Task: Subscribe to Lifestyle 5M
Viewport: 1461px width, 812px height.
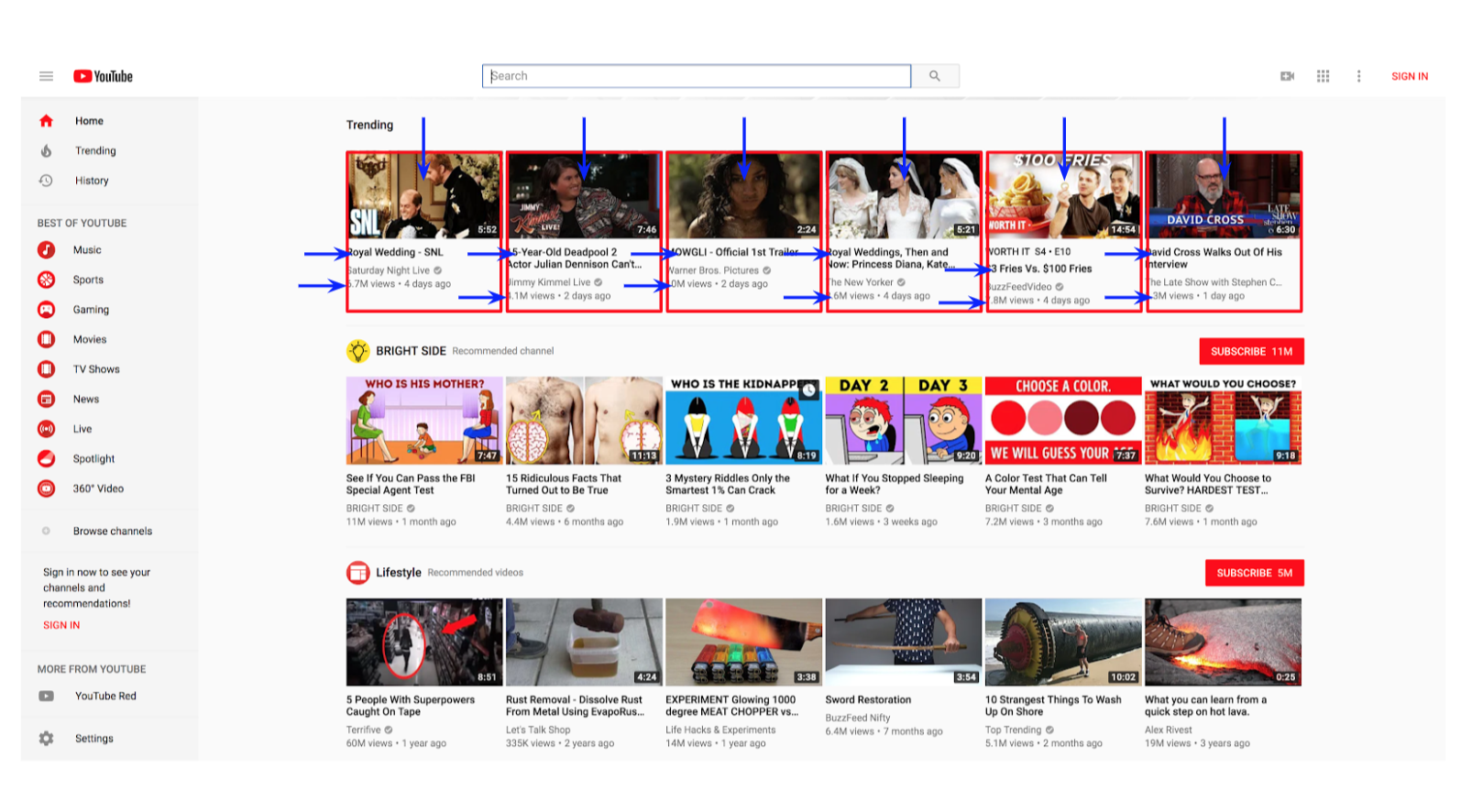Action: tap(1254, 573)
